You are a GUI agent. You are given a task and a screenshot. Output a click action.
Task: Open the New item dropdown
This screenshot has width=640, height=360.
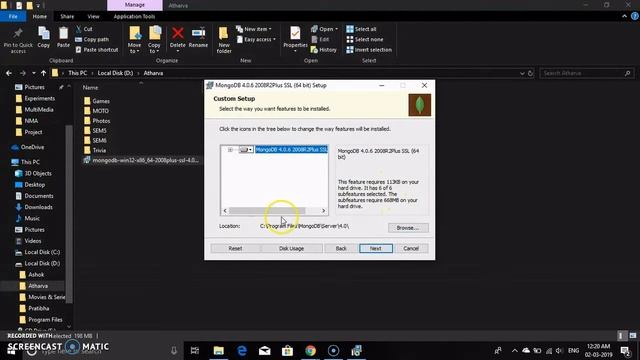[x=254, y=29]
